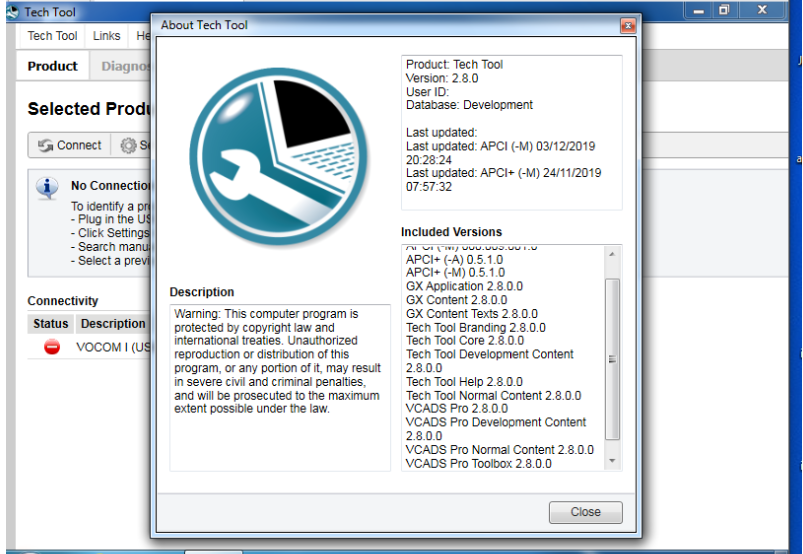Select 'Tech Tool Help 2.8.0.0' entry
The height and width of the screenshot is (554, 803).
(x=464, y=382)
